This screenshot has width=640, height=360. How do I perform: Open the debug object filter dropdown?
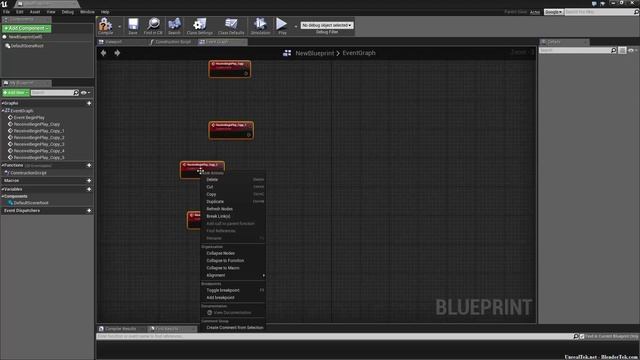327,25
